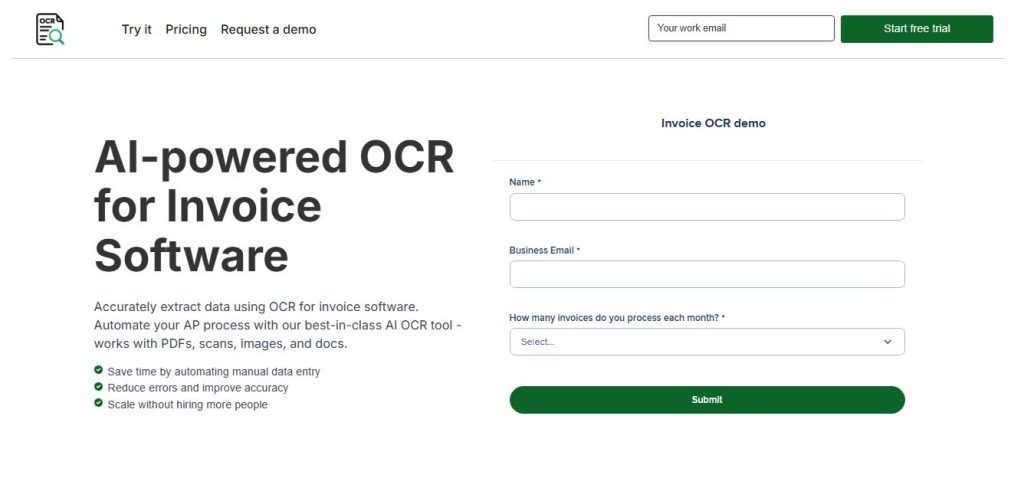Image resolution: width=1024 pixels, height=488 pixels.
Task: Submit the Invoice OCR demo form
Action: (706, 400)
